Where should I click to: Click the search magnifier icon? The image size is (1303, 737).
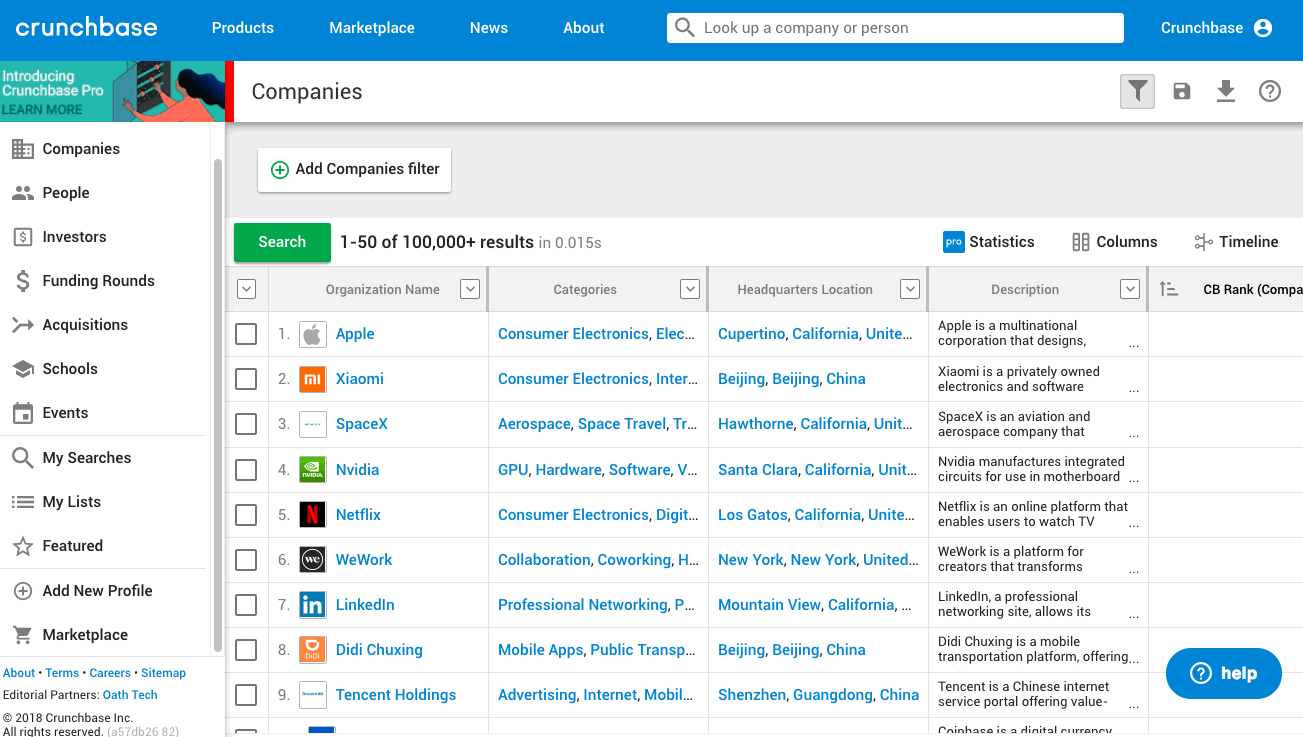tap(685, 28)
